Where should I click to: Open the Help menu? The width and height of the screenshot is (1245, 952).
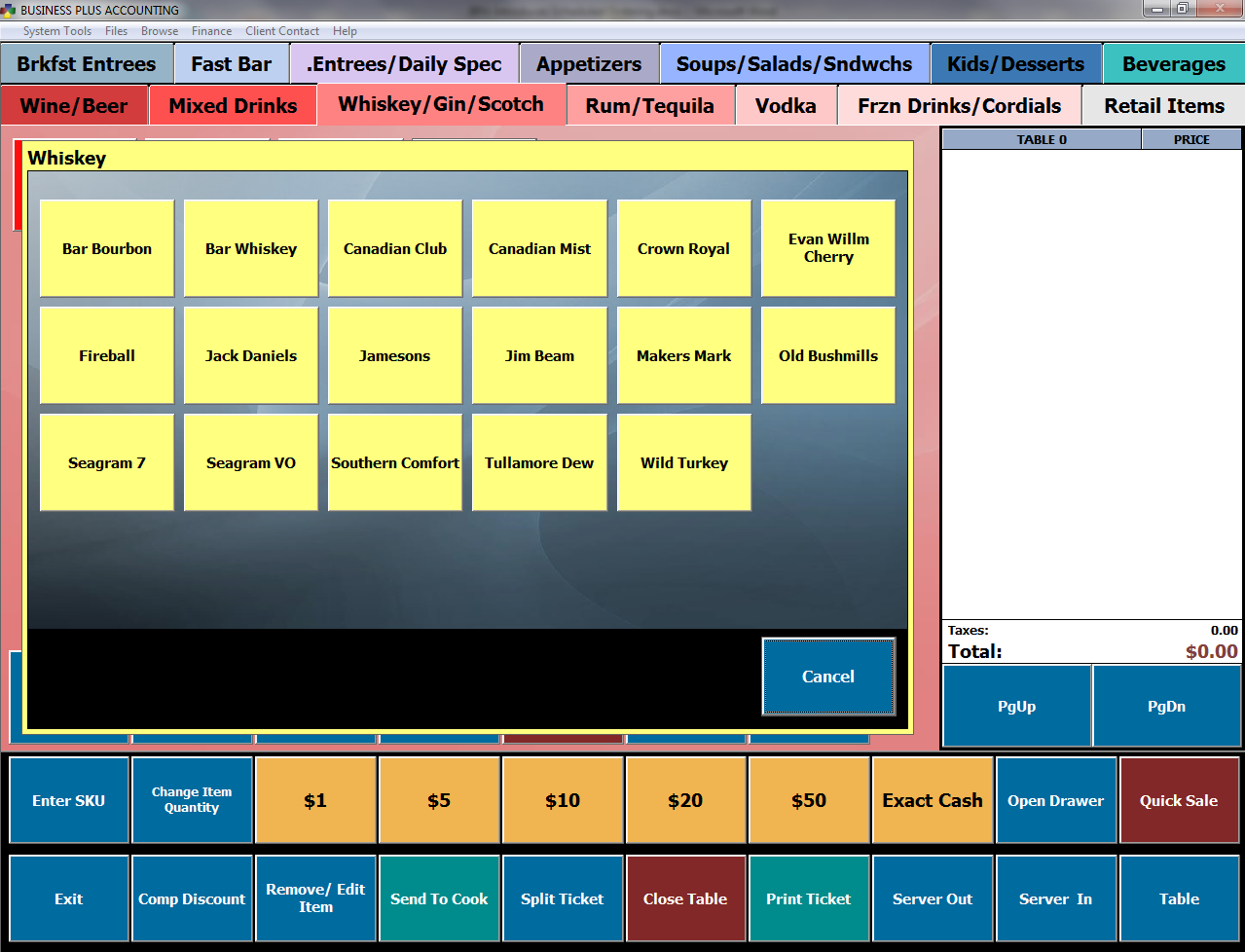345,31
